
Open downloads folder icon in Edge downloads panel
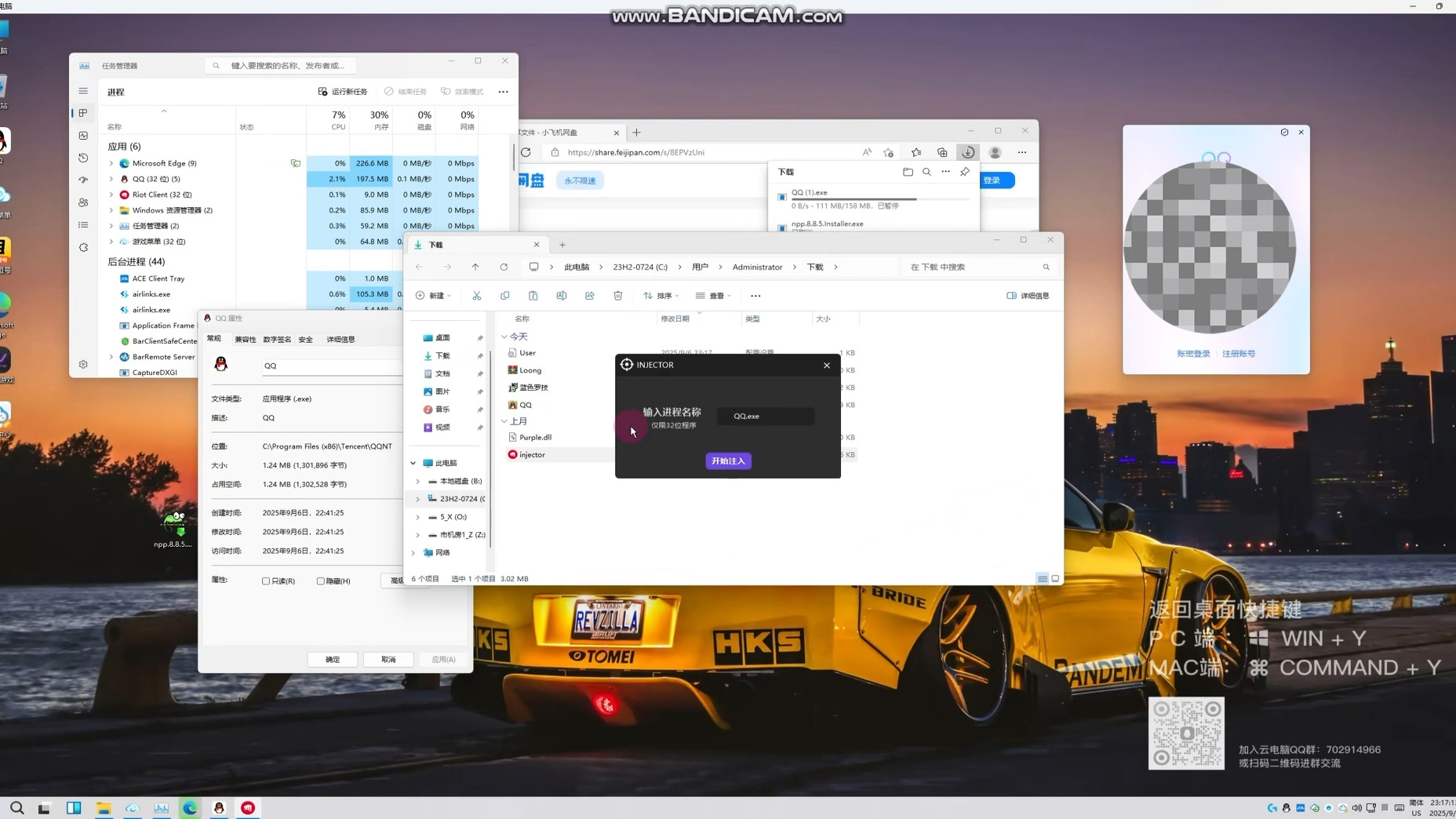coord(908,172)
